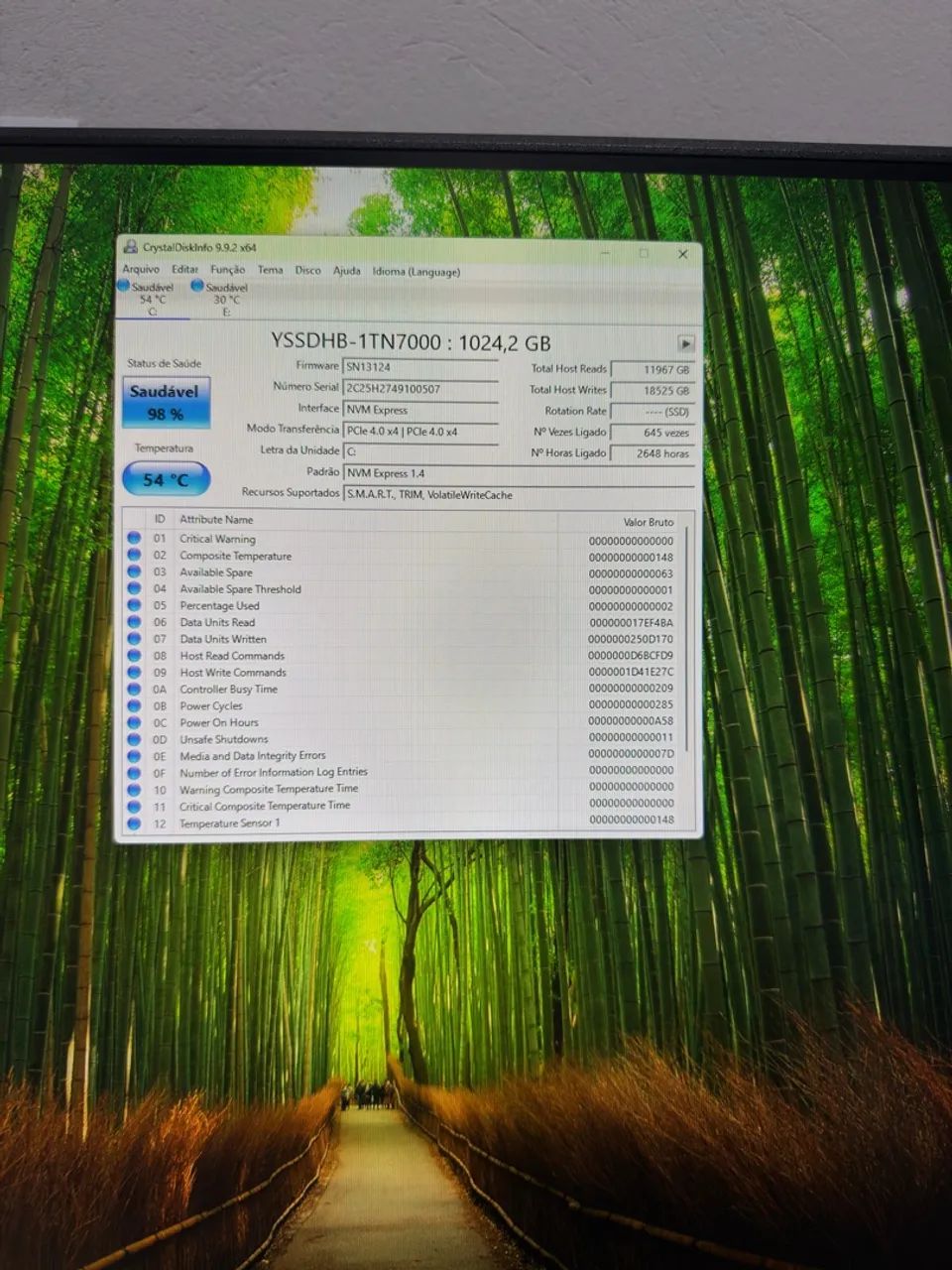Click the Saudável 98 % health status button
The width and height of the screenshot is (952, 1270).
[x=165, y=403]
